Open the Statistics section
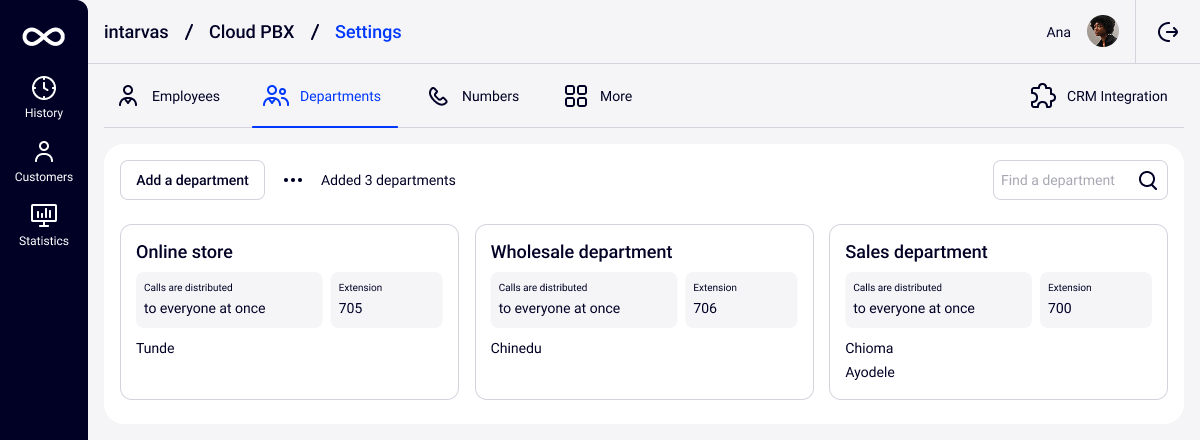Image resolution: width=1200 pixels, height=440 pixels. point(44,226)
